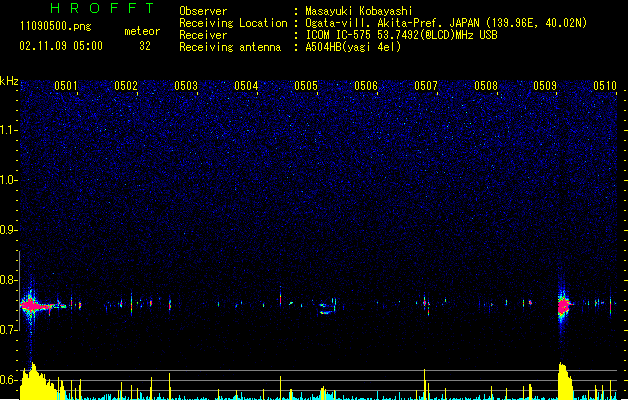This screenshot has height=400, width=629.
Task: Click the 0.7 kHz axis label
Action: [9, 330]
